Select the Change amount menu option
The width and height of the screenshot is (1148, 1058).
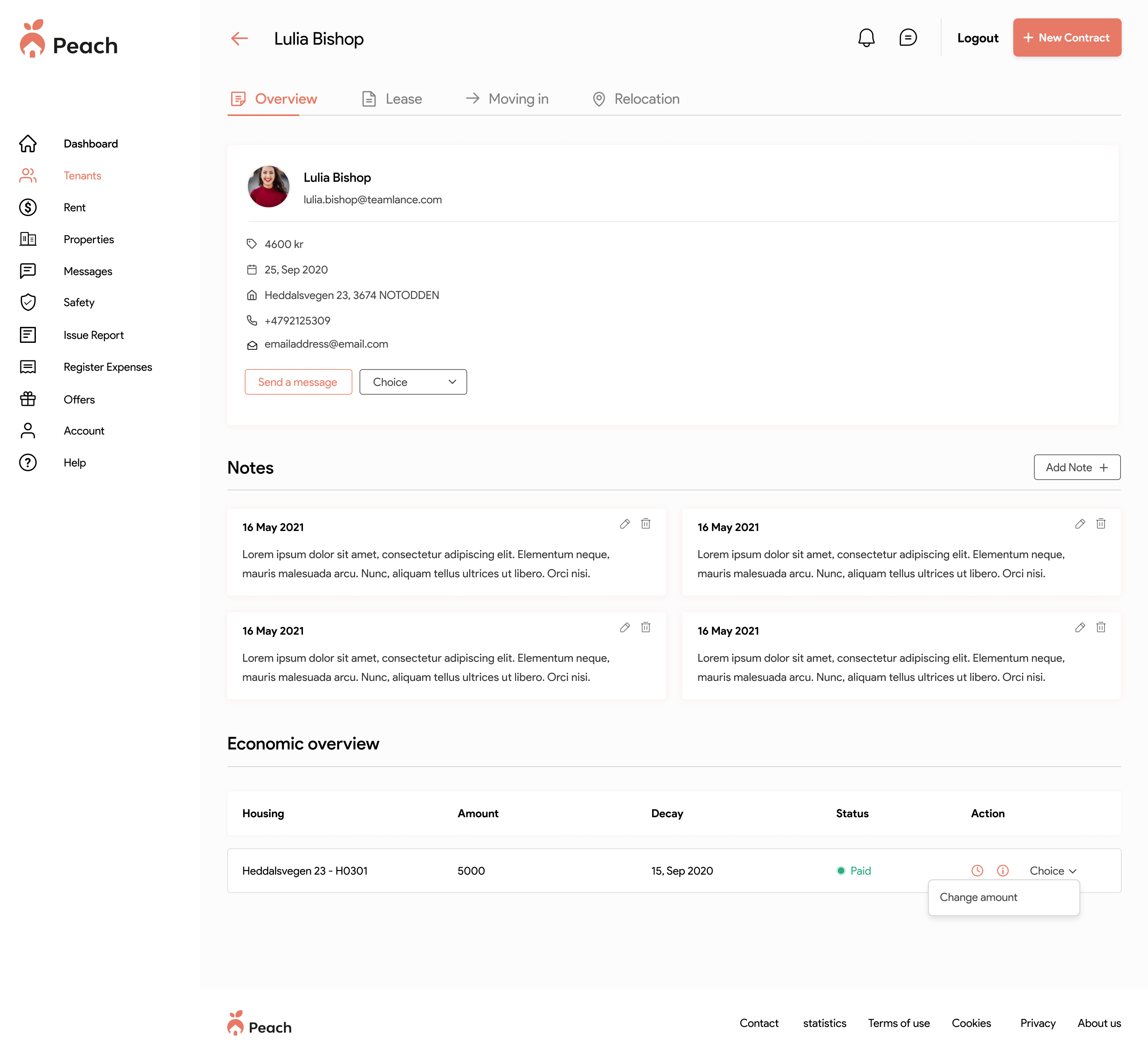[x=979, y=897]
